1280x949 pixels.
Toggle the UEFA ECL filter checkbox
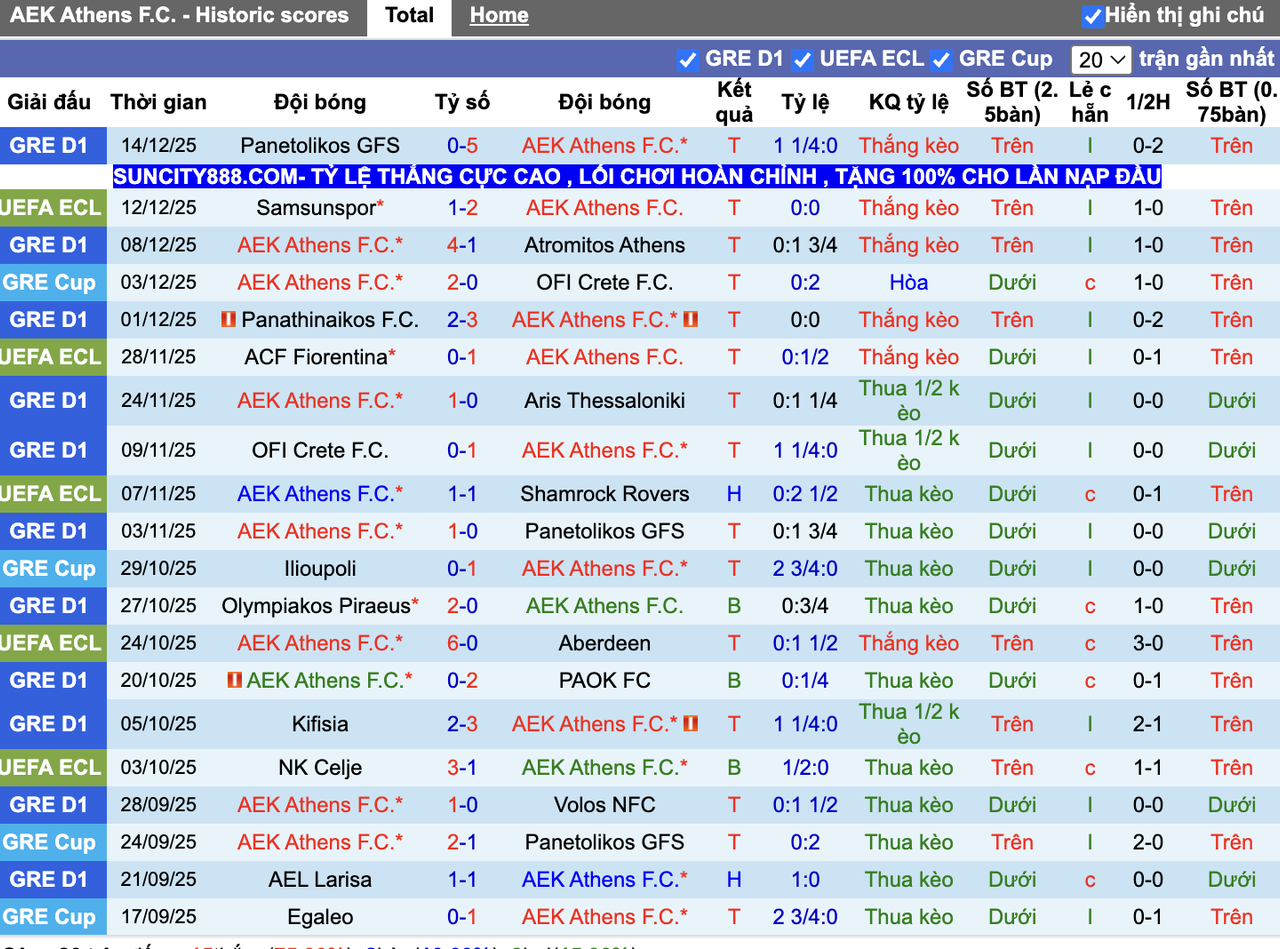pos(802,60)
